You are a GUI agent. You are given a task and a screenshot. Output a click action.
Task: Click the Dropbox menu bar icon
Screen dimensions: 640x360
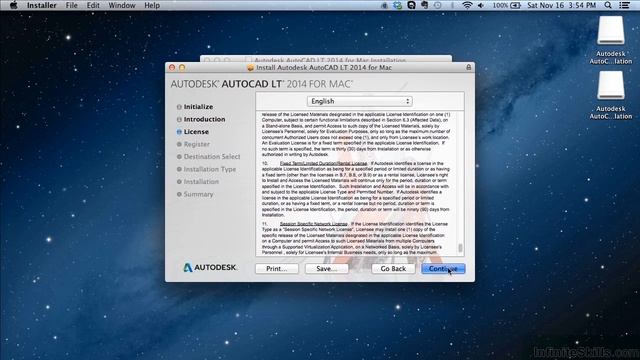coord(398,5)
